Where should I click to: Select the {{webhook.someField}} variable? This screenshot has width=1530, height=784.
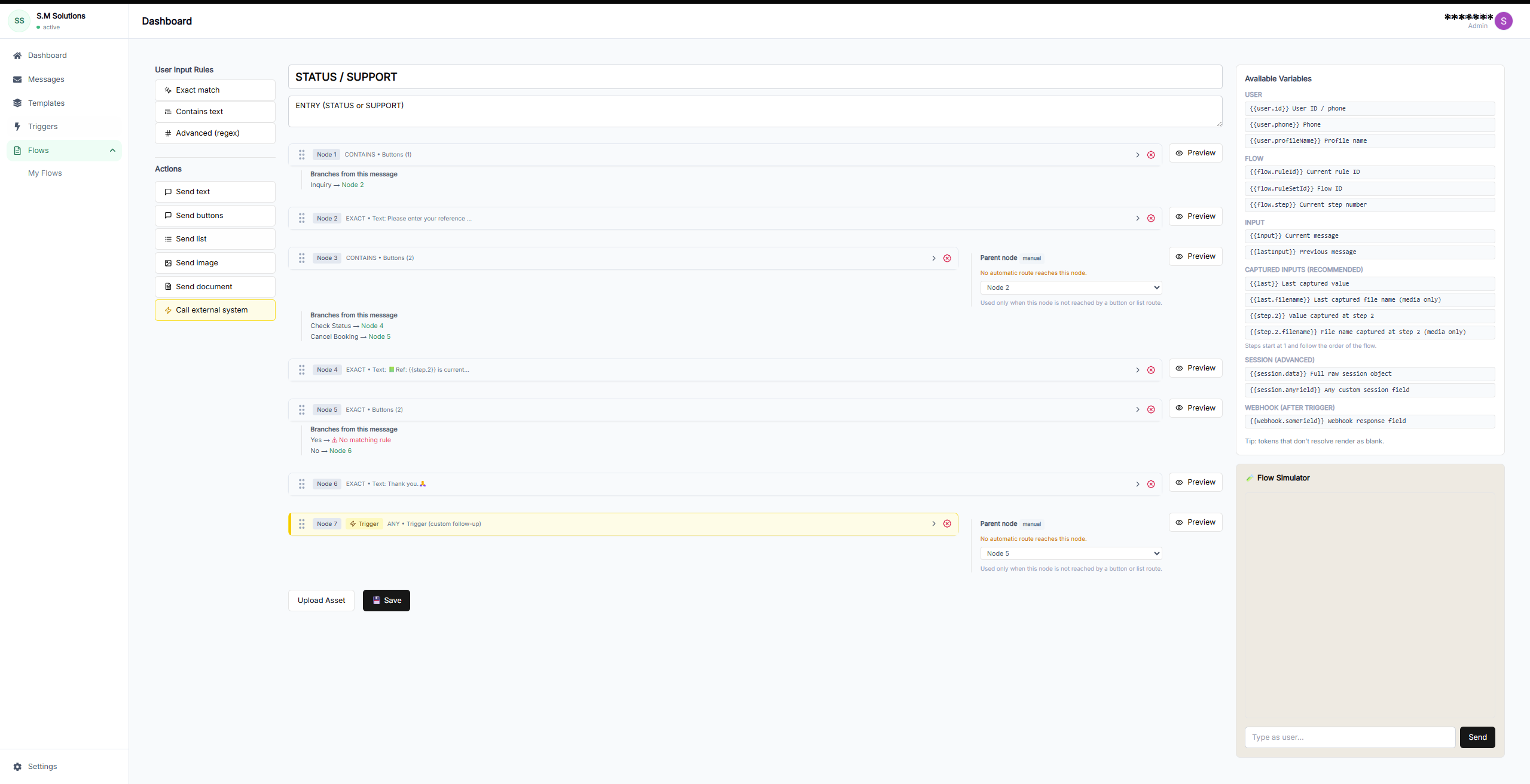(x=1370, y=421)
